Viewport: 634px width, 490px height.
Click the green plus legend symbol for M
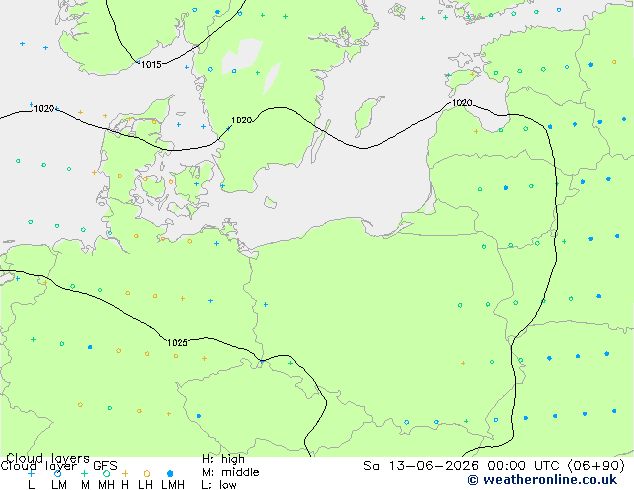coord(84,473)
